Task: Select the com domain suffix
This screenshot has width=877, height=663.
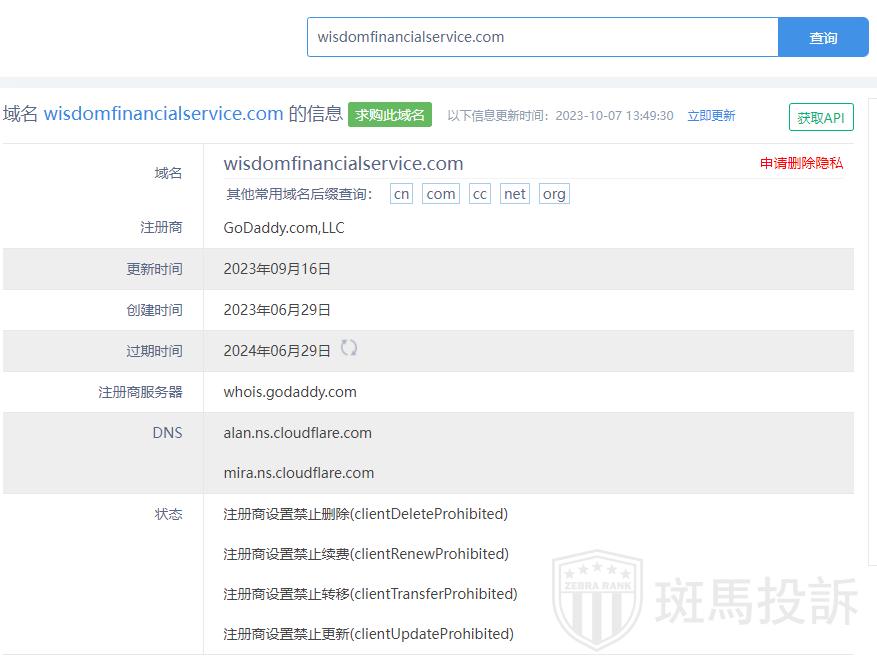Action: (x=440, y=194)
